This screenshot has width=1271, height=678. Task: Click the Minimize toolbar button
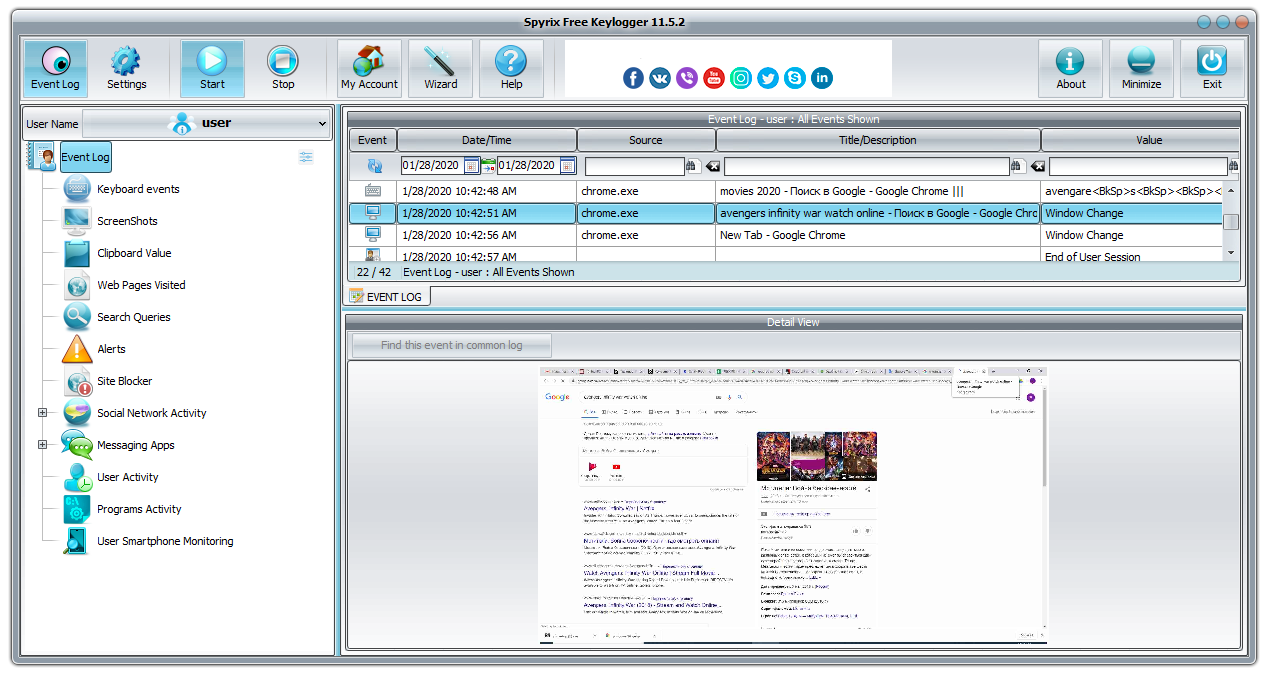(1141, 68)
